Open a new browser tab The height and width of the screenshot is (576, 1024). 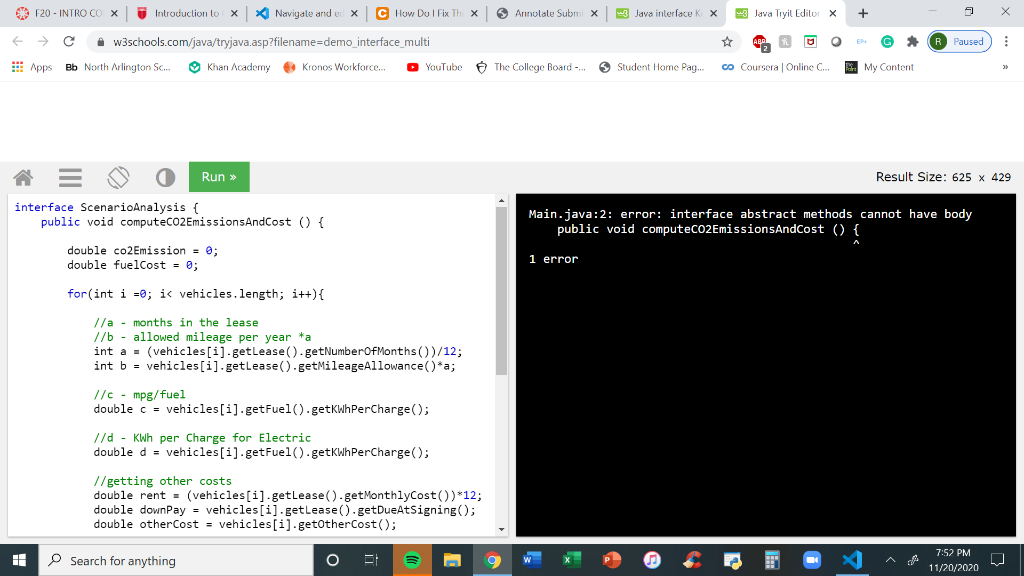point(863,13)
